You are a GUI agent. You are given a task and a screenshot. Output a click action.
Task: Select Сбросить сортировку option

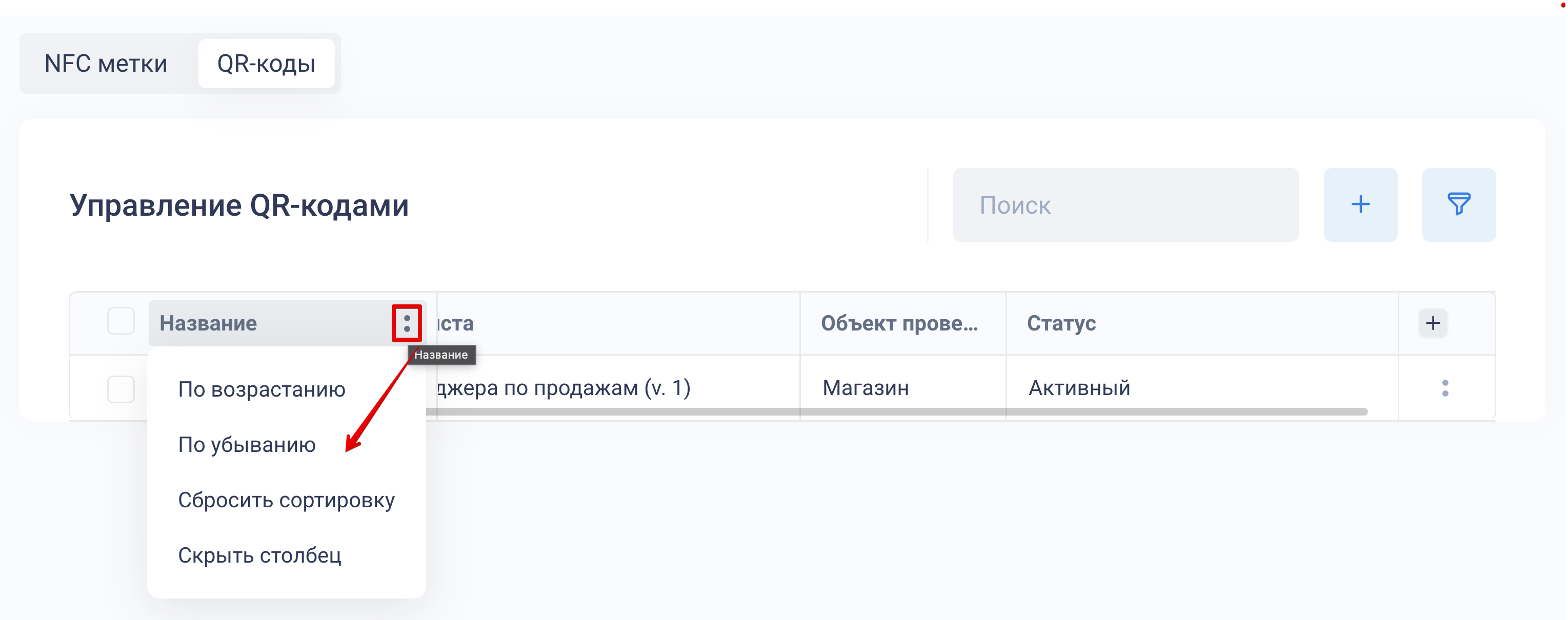(x=286, y=500)
